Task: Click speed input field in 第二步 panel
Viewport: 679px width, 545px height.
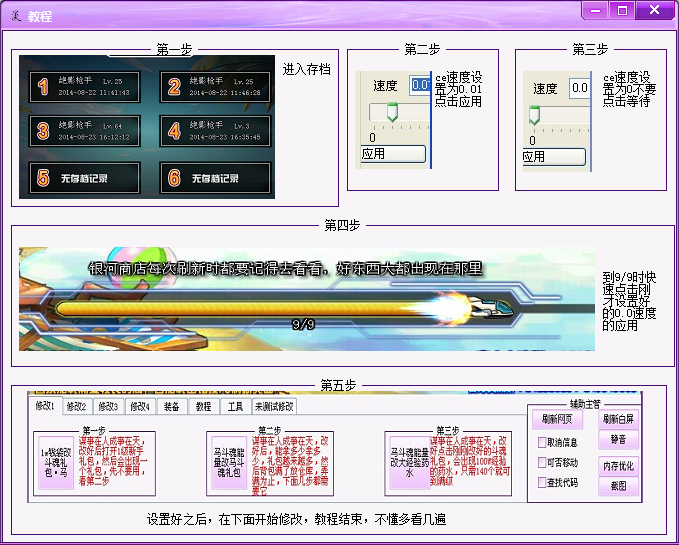Action: point(420,84)
